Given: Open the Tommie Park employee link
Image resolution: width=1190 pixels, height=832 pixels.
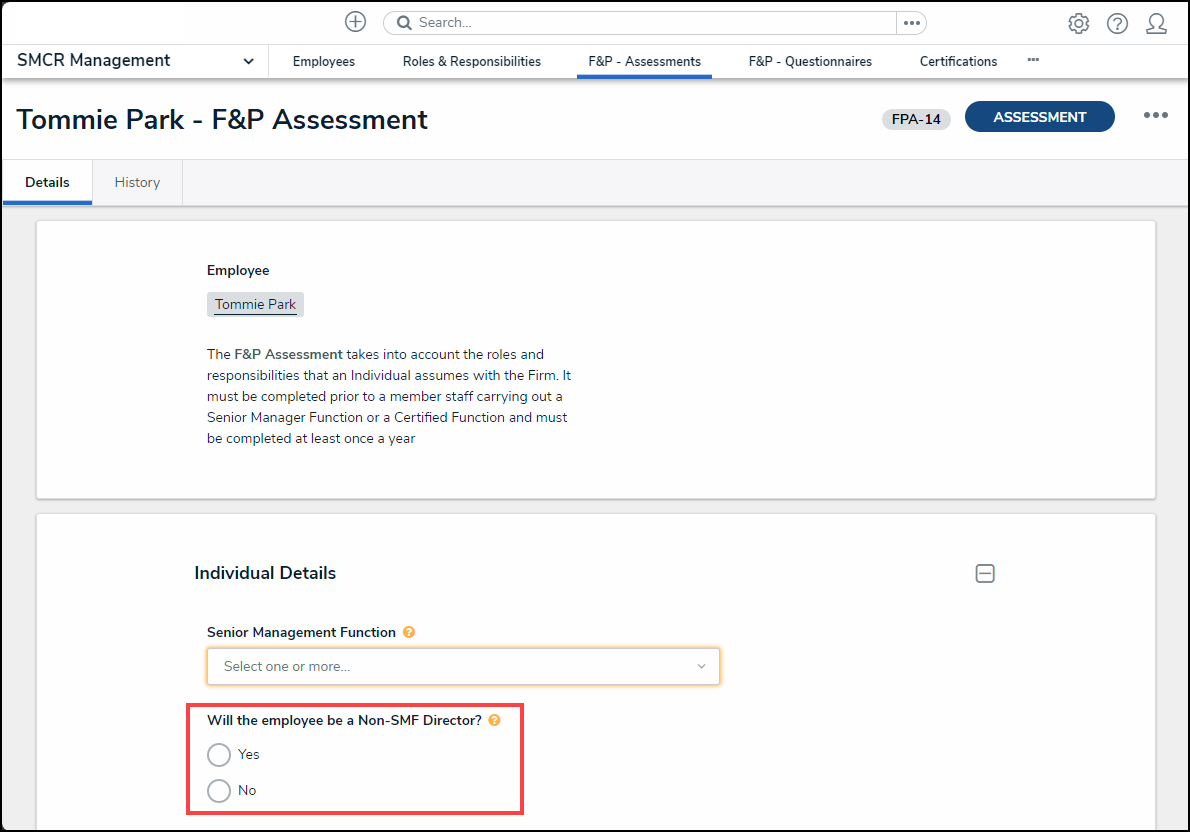Looking at the screenshot, I should pos(255,304).
